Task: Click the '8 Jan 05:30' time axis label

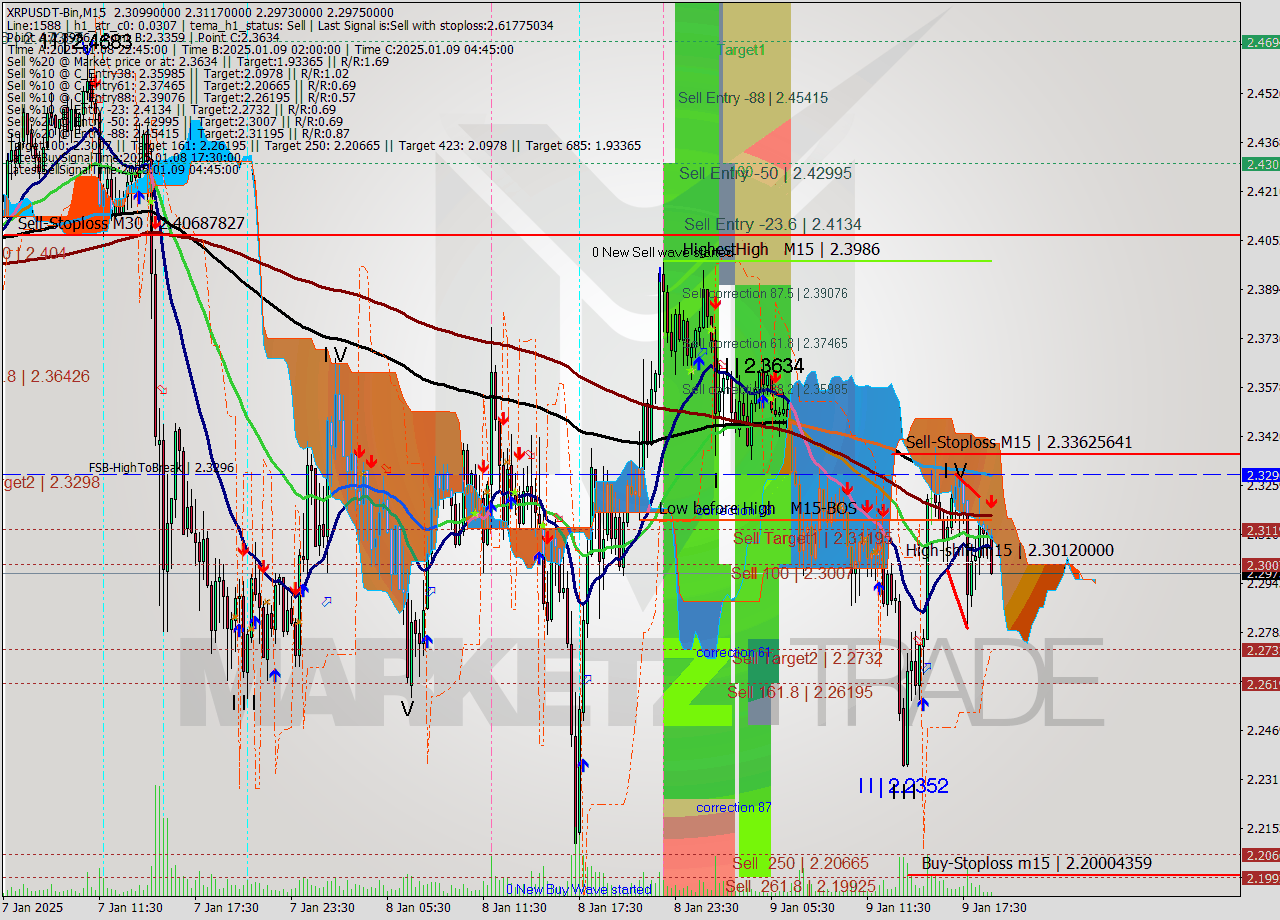Action: pyautogui.click(x=418, y=908)
